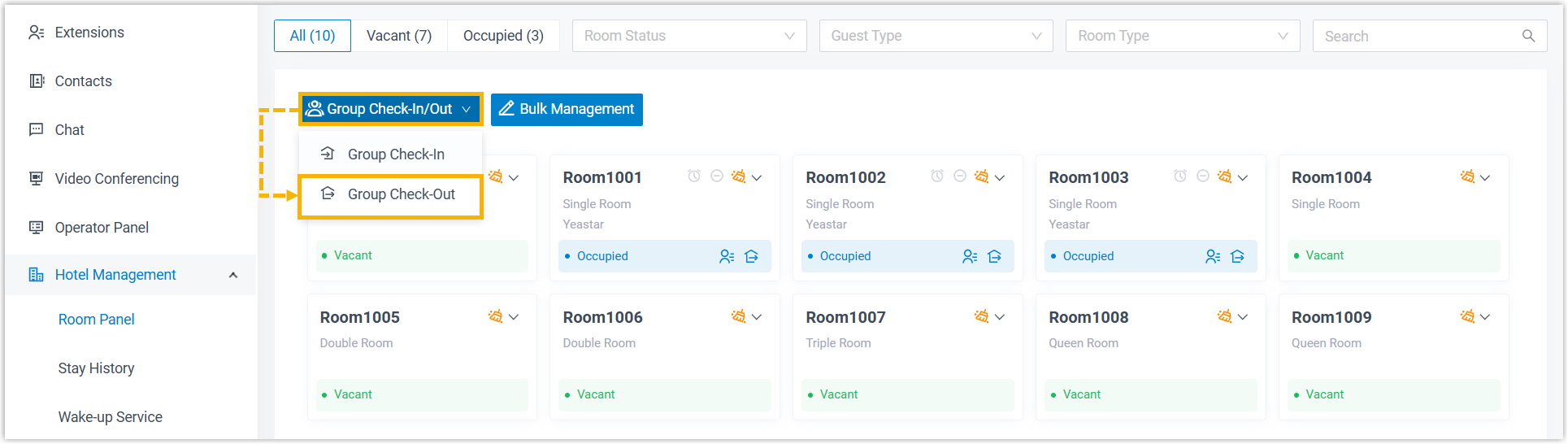Click the Bulk Management button
The image size is (1568, 444).
(x=567, y=109)
